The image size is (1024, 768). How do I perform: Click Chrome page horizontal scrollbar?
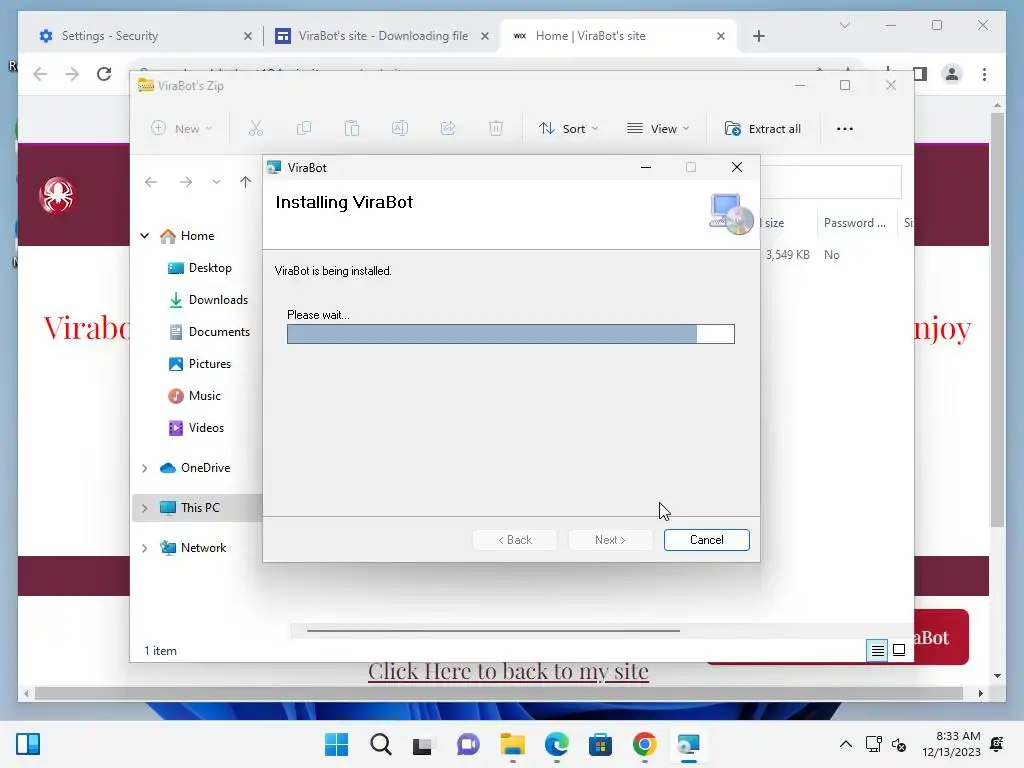coord(498,694)
